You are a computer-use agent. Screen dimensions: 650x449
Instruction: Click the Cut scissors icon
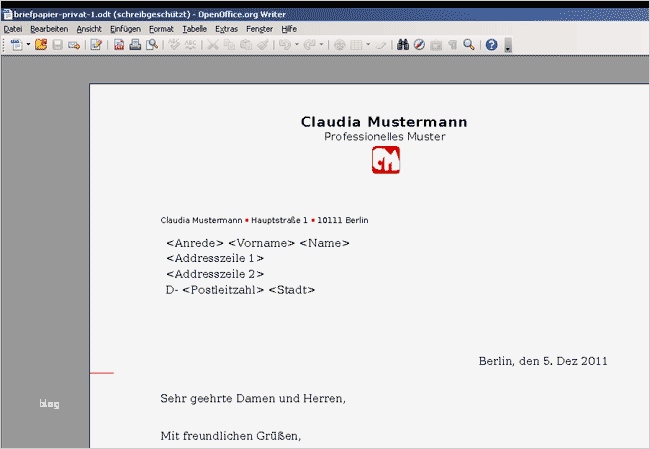click(213, 44)
